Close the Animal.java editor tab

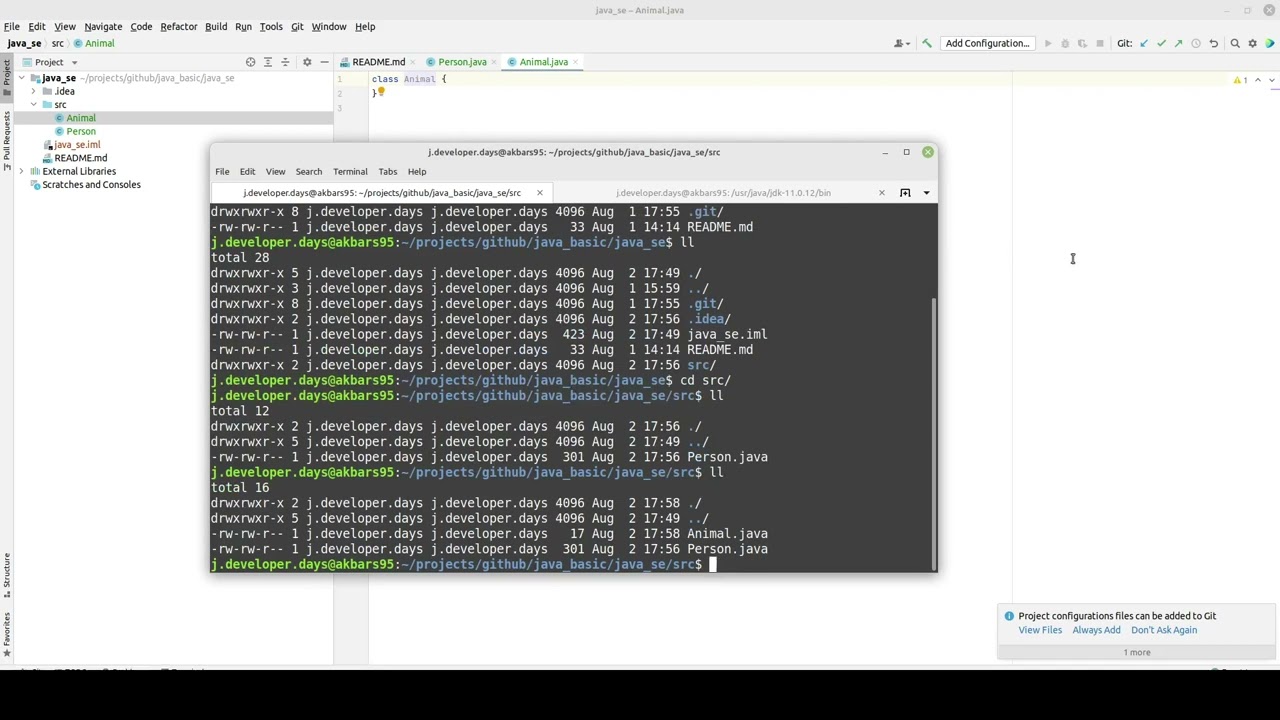(x=577, y=62)
